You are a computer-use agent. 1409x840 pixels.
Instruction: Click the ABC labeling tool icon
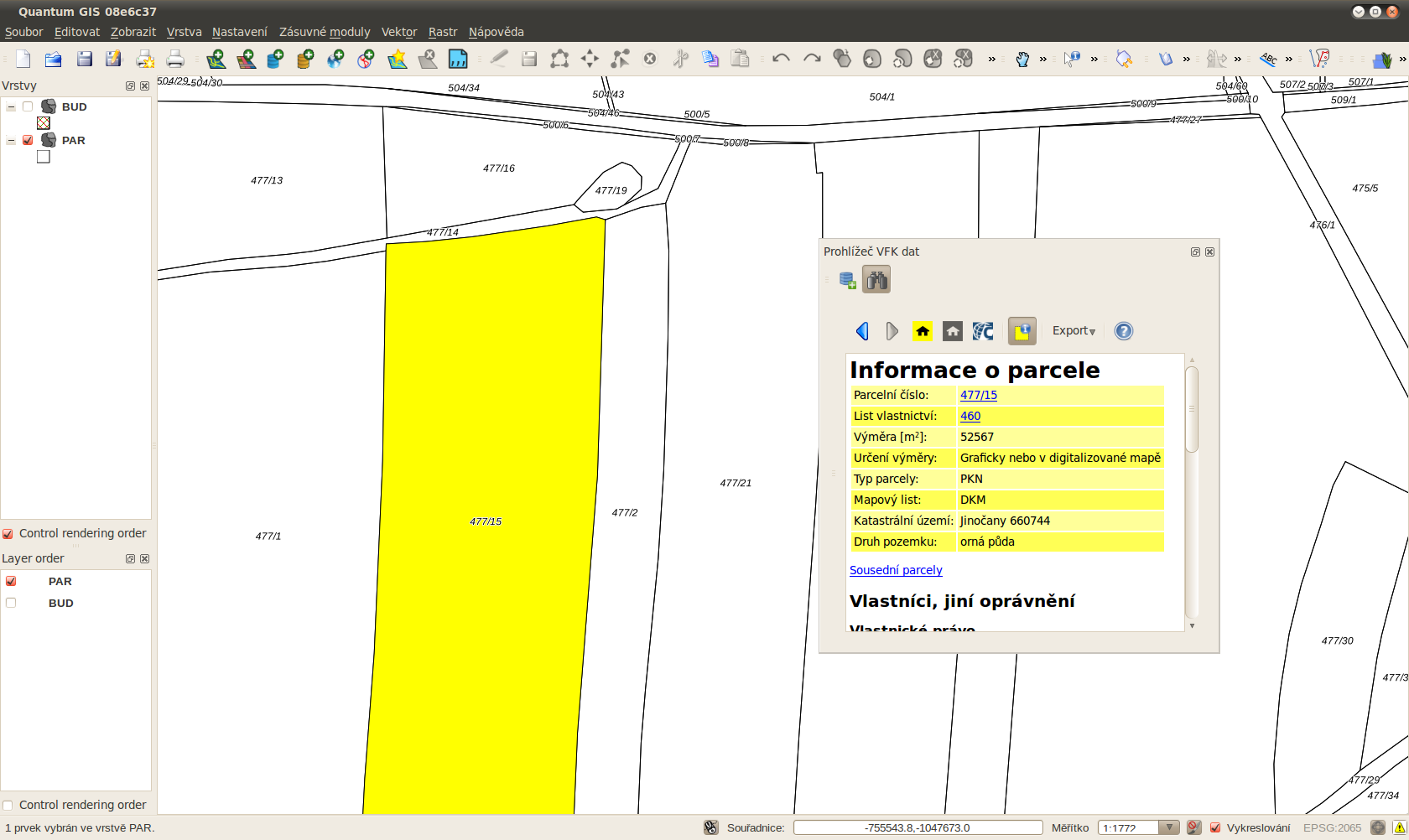[x=1269, y=59]
